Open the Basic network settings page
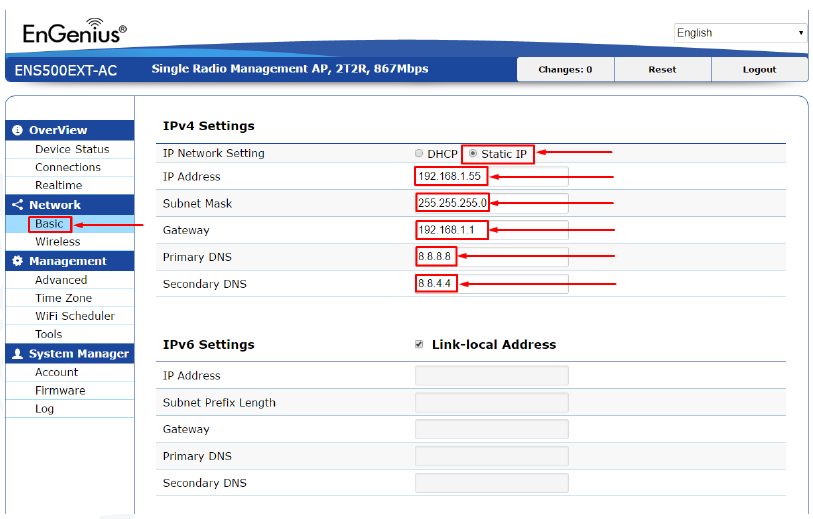Screen dimensions: 813x519 tap(49, 224)
